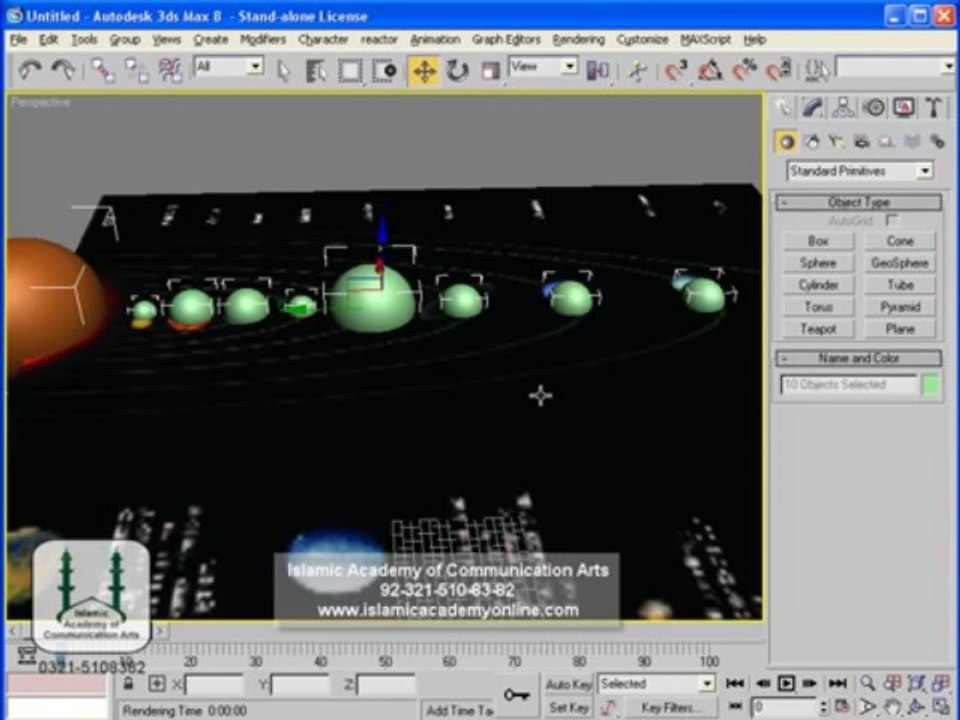960x720 pixels.
Task: Open the File menu
Action: tap(18, 40)
